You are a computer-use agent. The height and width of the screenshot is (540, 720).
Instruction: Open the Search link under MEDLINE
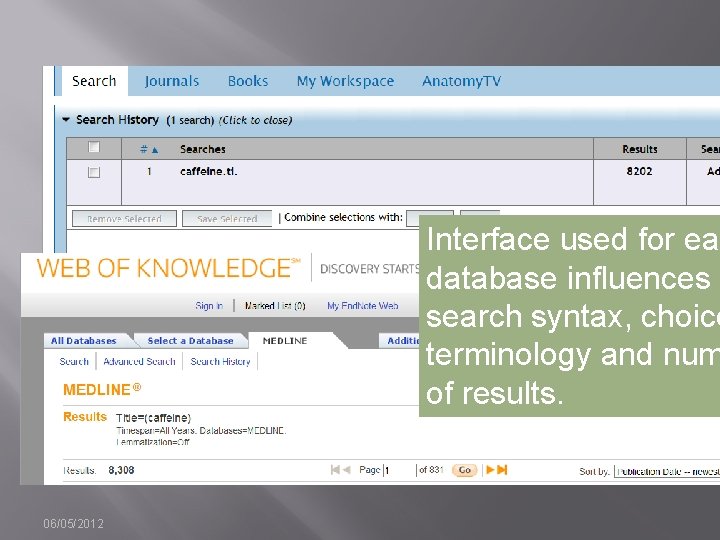pos(74,361)
